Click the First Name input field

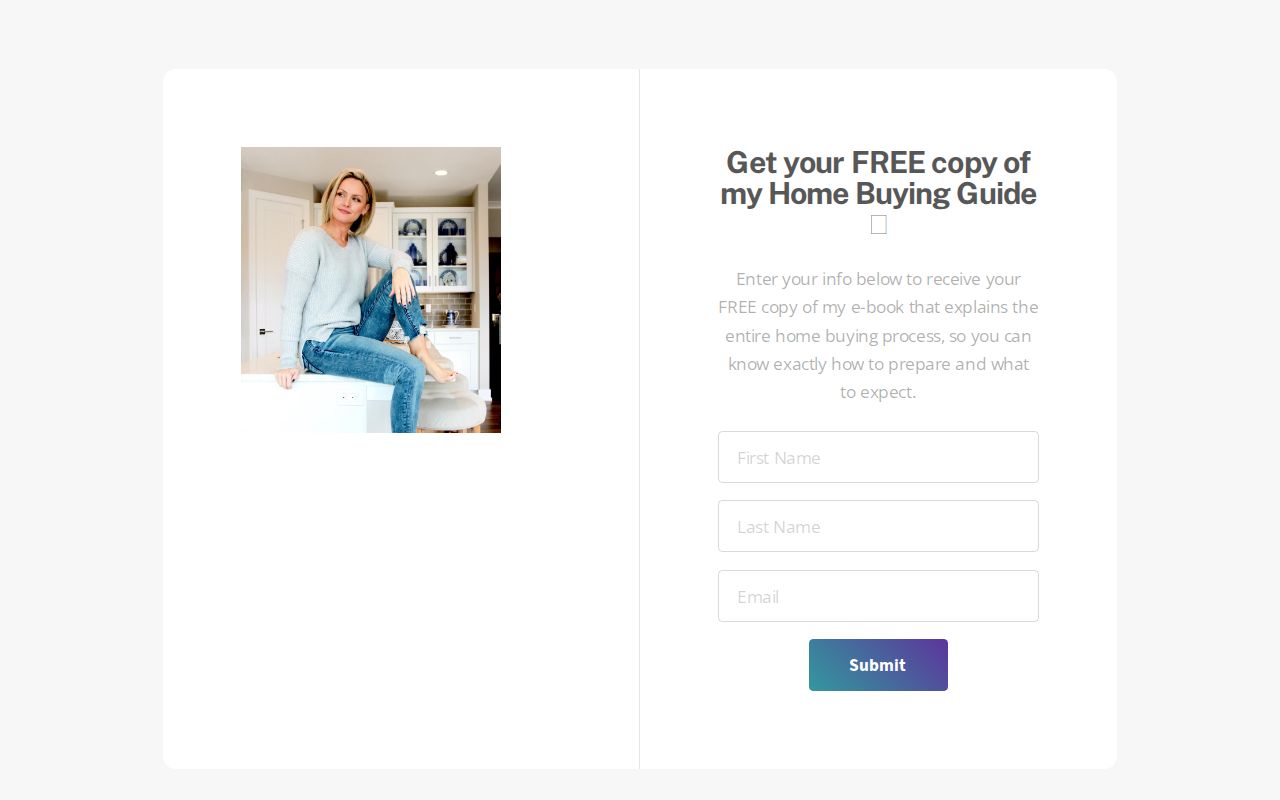click(x=878, y=457)
